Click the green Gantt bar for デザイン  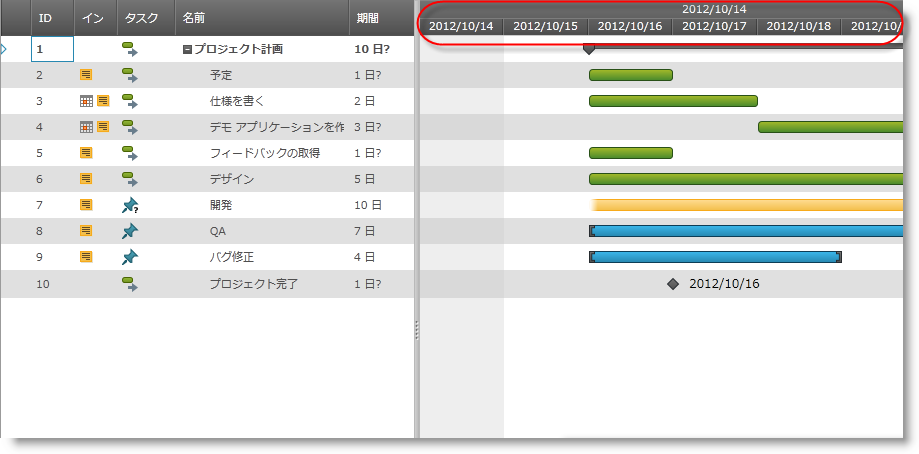[x=746, y=179]
